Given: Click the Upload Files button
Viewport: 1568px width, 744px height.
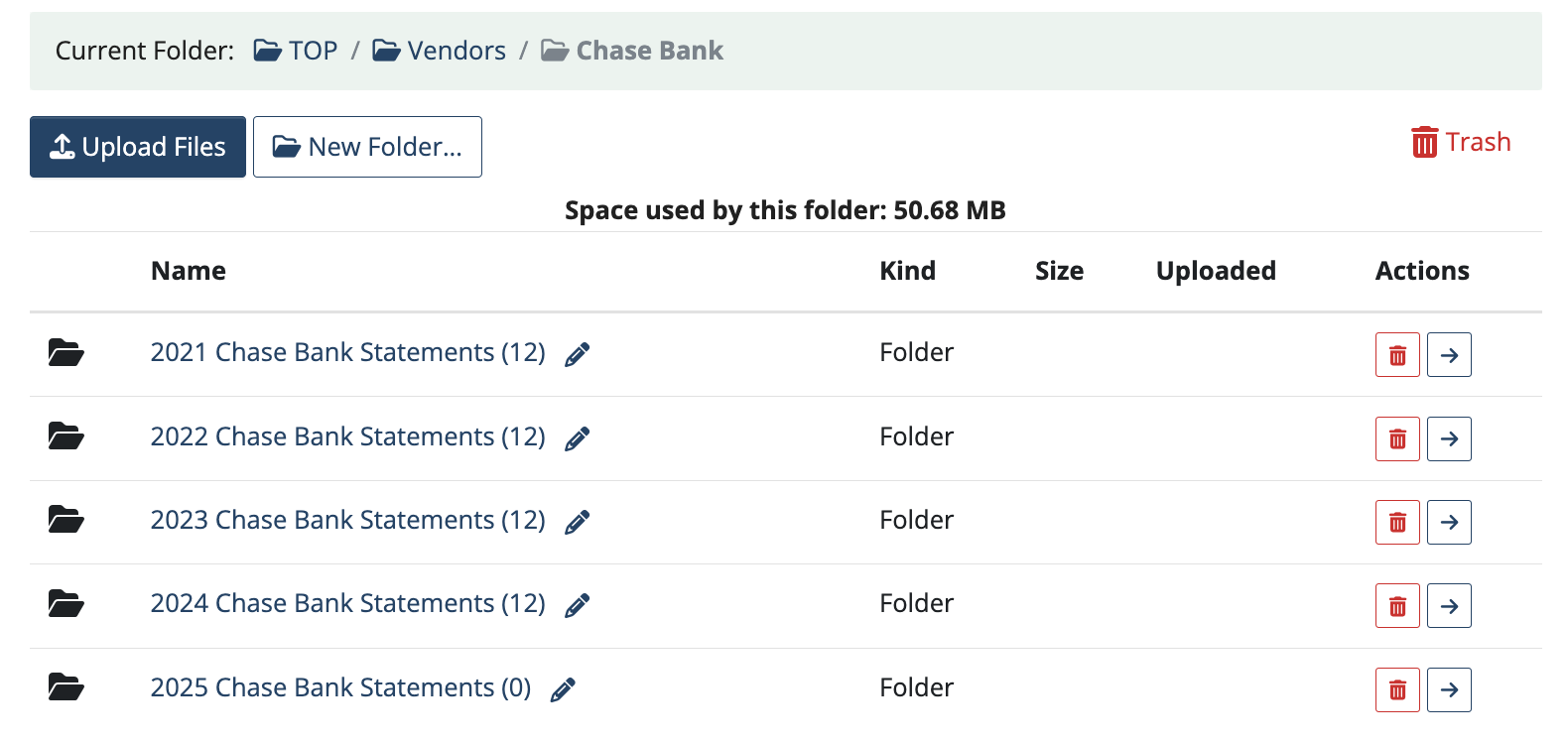Looking at the screenshot, I should pos(138,147).
